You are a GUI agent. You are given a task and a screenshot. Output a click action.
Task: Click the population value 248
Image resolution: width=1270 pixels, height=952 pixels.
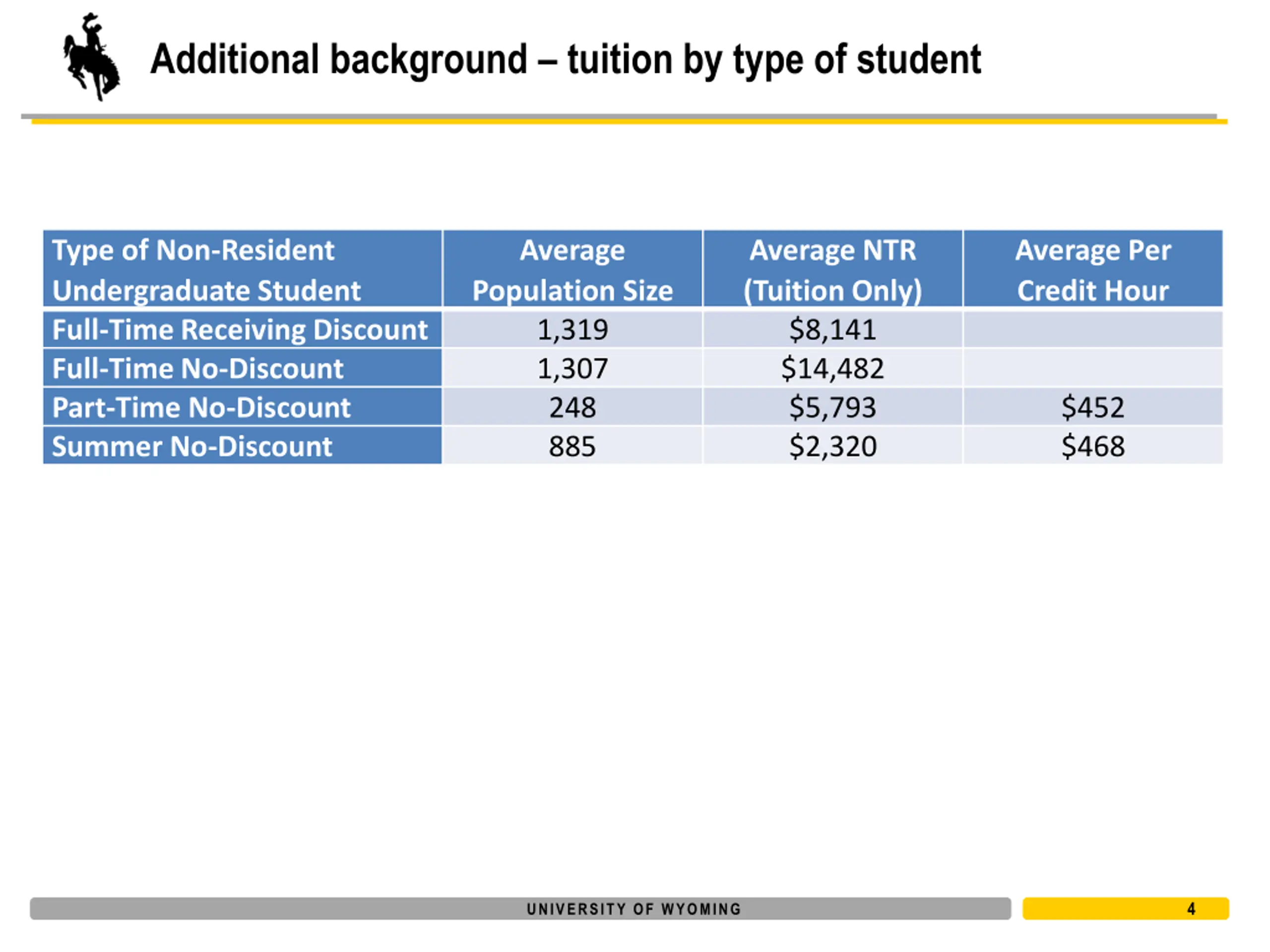(572, 408)
